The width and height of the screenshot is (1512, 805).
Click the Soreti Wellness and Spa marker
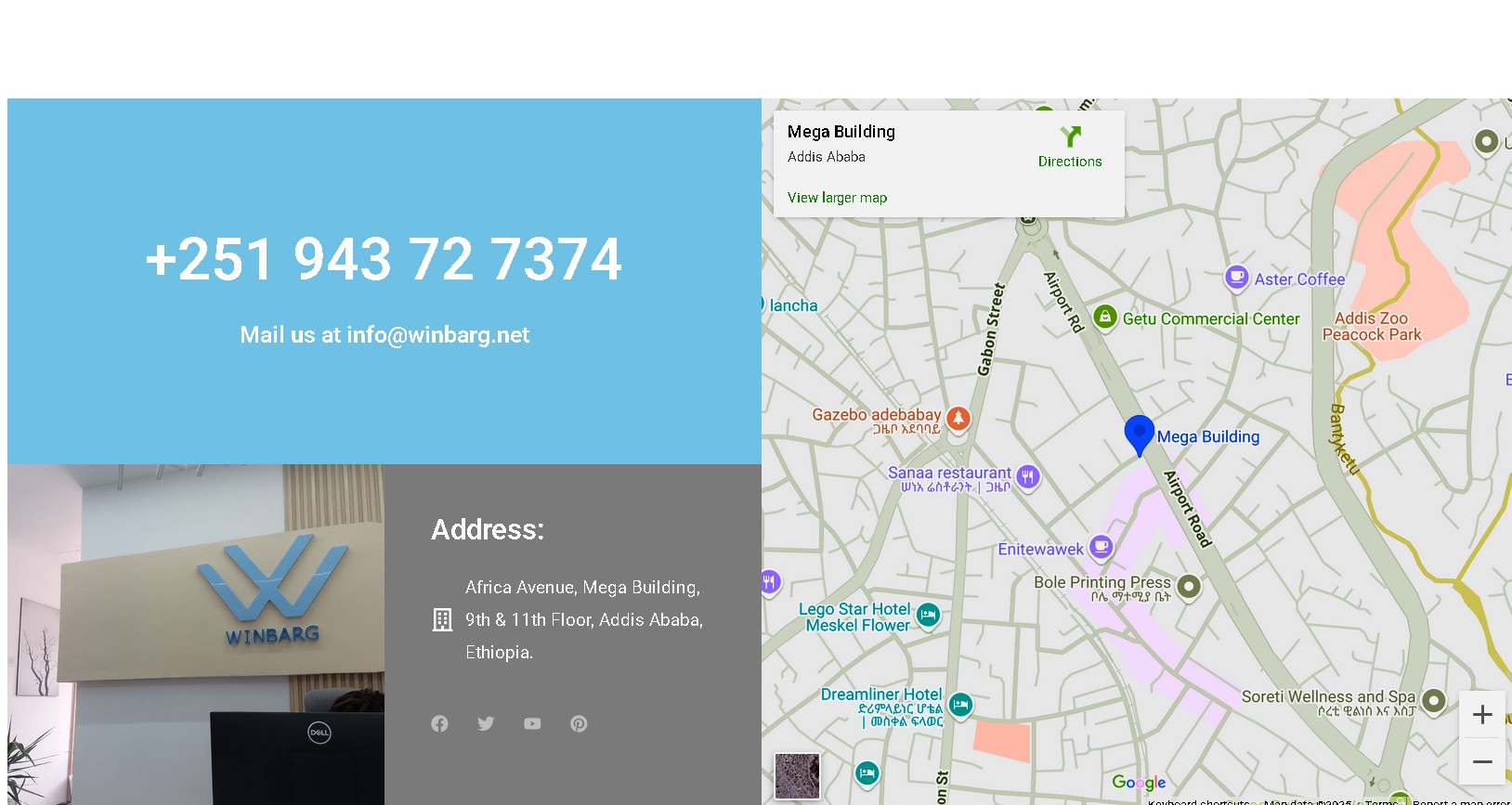click(1433, 700)
